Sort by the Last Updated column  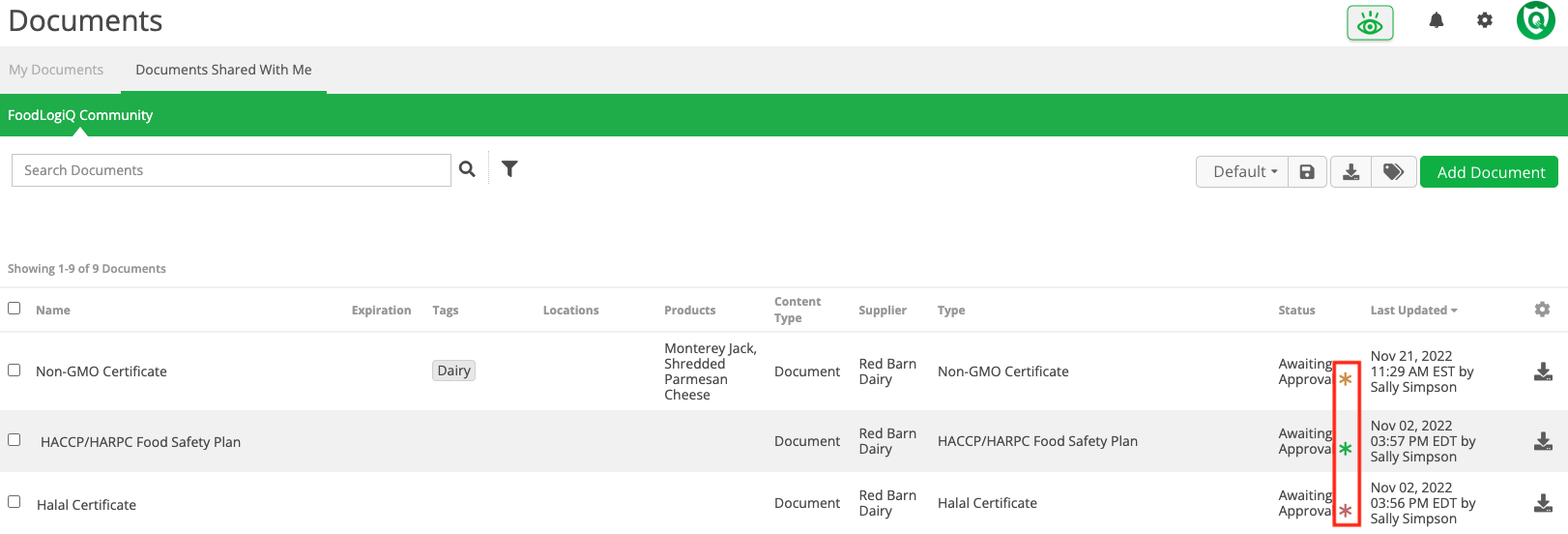(x=1413, y=311)
